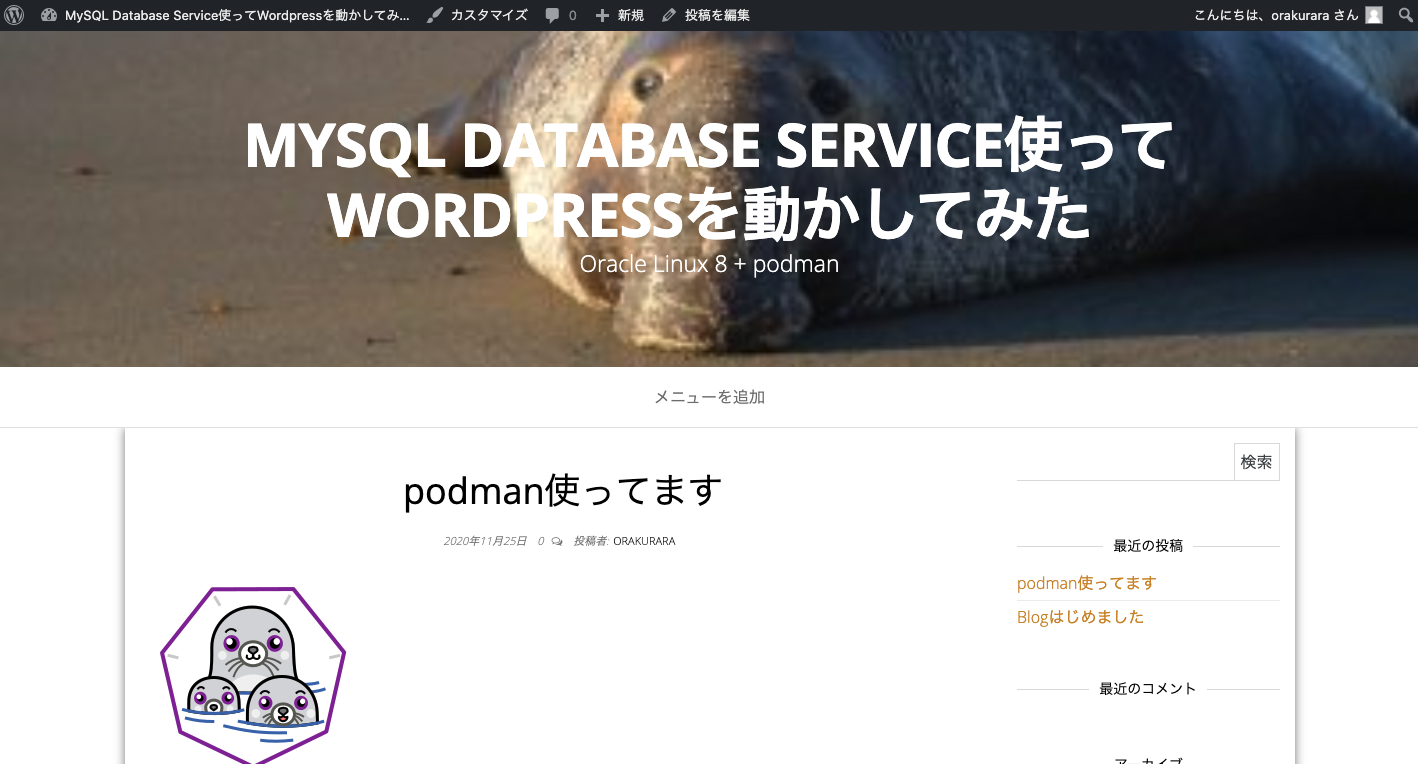Click the pencil icon for post editing
Screen dimensions: 1418x764
pos(669,15)
